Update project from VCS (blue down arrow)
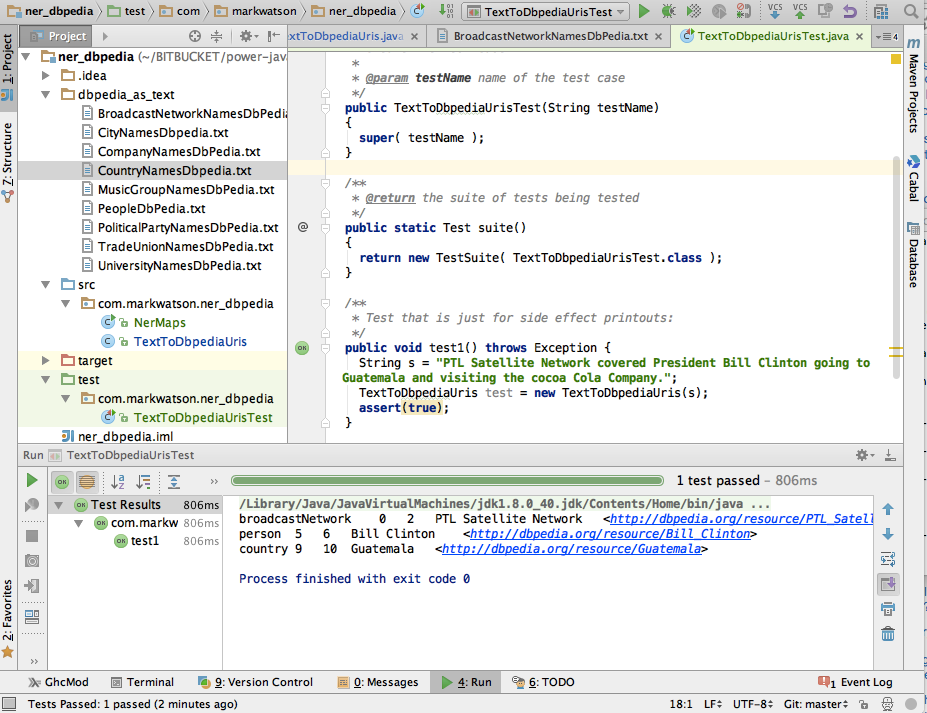The height and width of the screenshot is (713, 927). tap(775, 12)
